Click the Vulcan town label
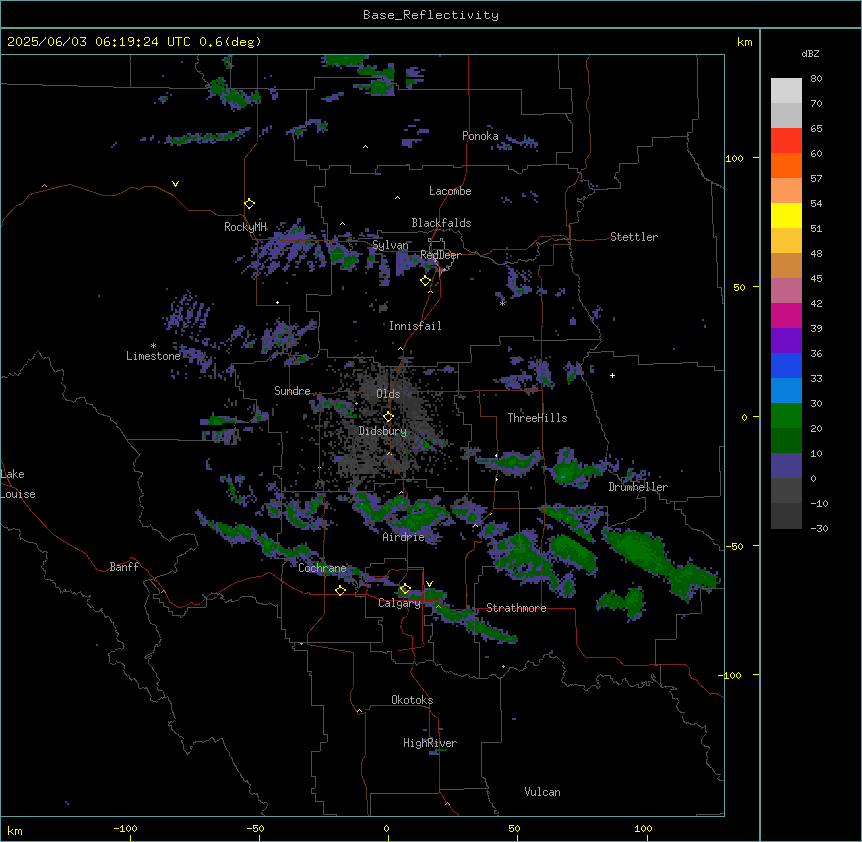Viewport: 862px width, 842px height. click(543, 792)
